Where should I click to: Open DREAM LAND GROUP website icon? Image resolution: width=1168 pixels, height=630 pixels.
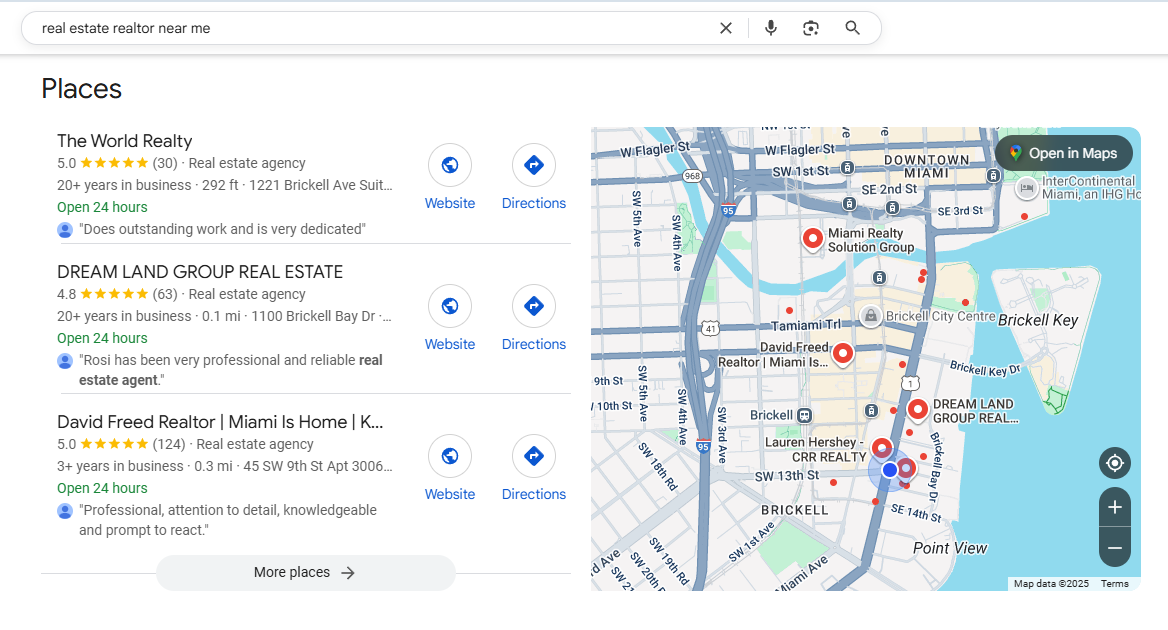[450, 306]
